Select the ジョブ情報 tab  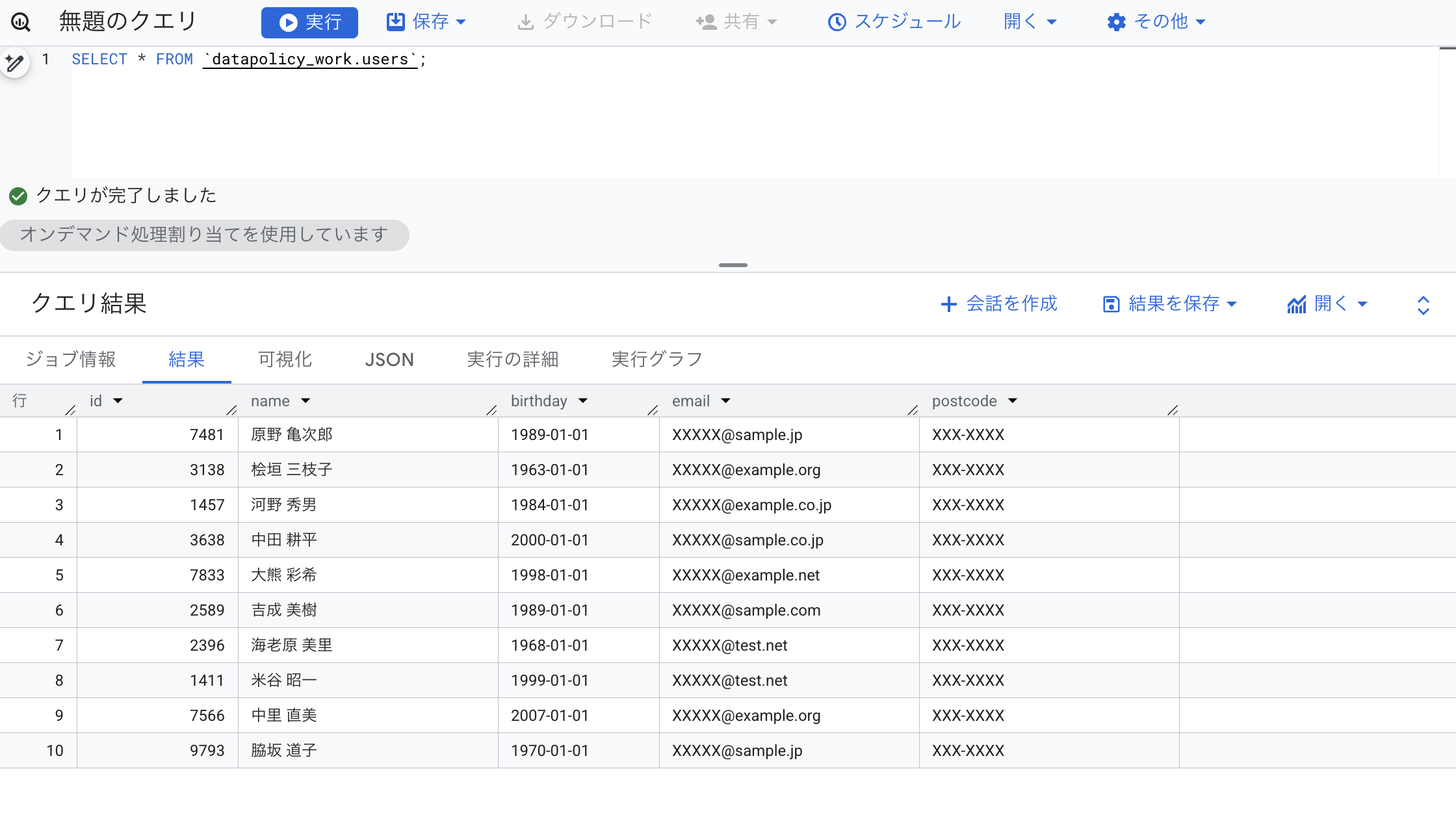71,359
